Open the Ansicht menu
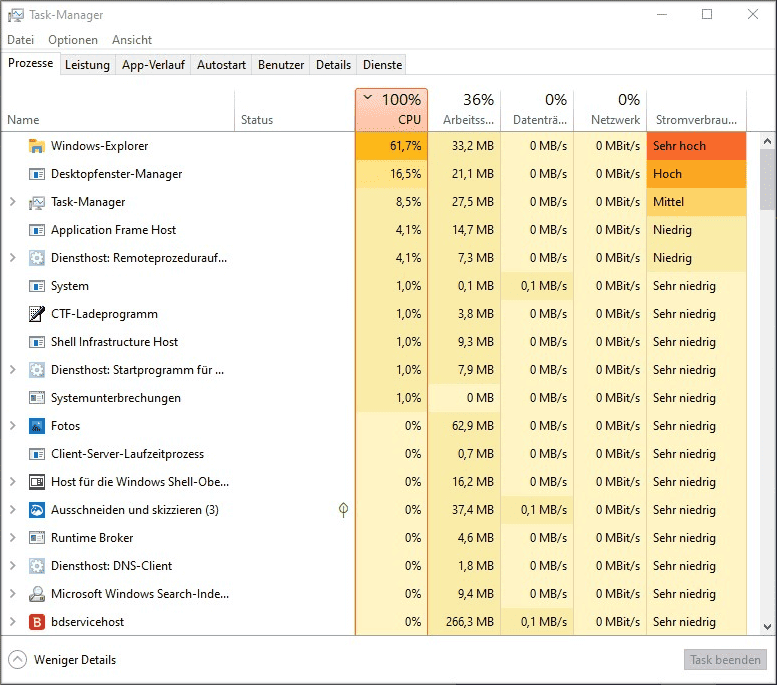Image resolution: width=777 pixels, height=685 pixels. pos(132,40)
